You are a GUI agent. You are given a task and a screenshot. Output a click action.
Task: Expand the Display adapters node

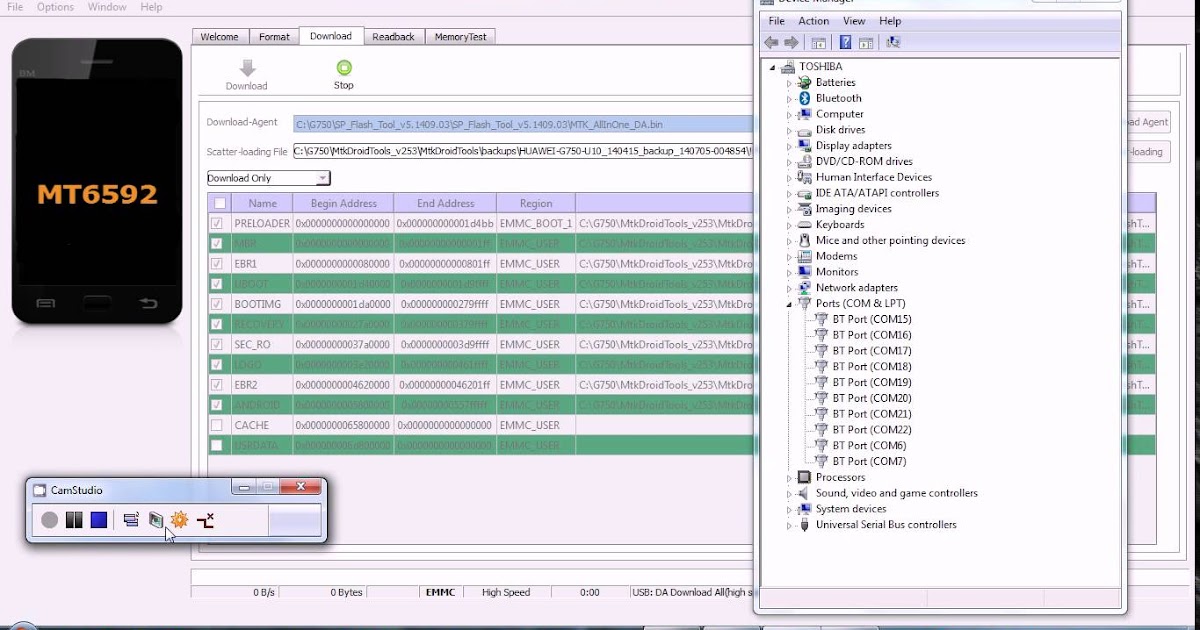point(789,146)
